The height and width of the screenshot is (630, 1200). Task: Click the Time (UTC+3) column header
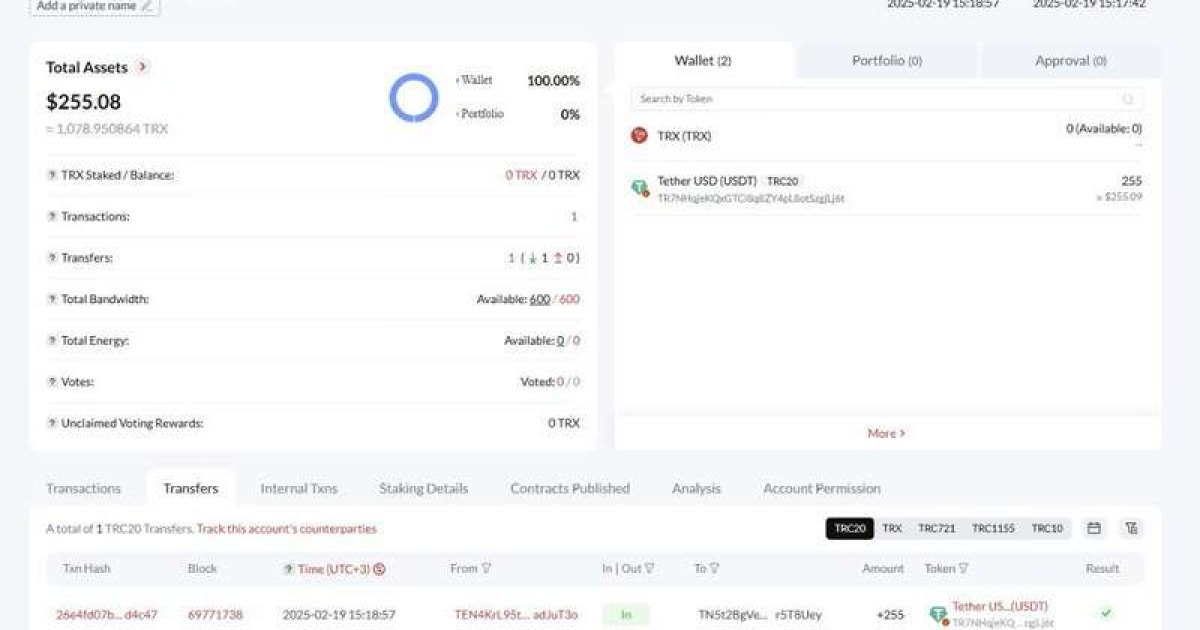334,569
